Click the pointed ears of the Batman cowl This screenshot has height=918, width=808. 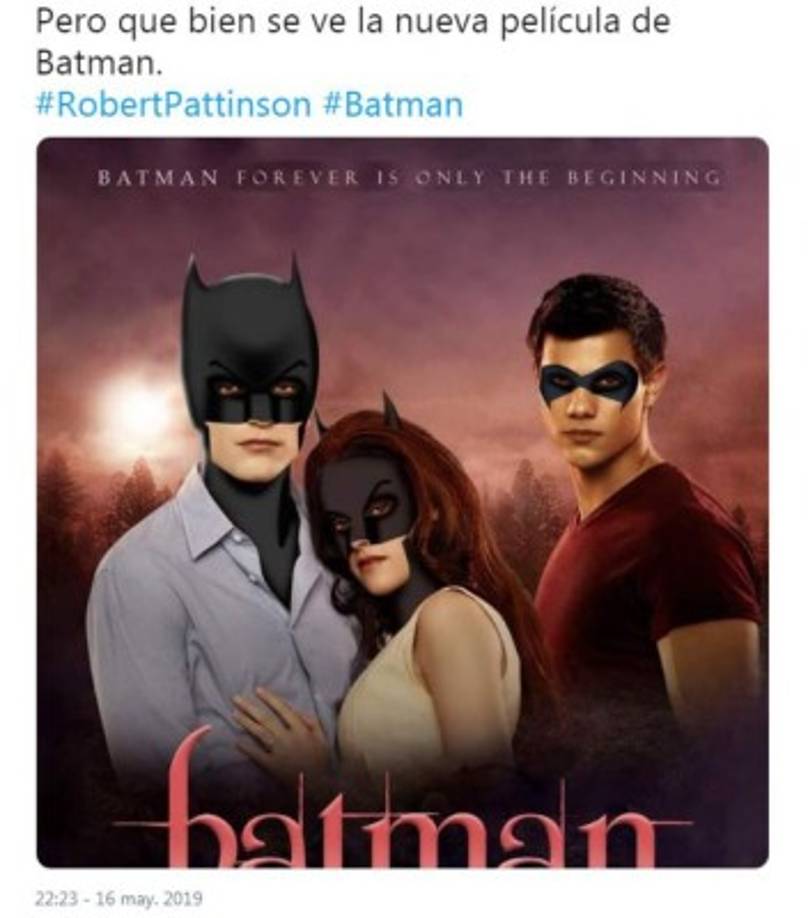tap(295, 275)
